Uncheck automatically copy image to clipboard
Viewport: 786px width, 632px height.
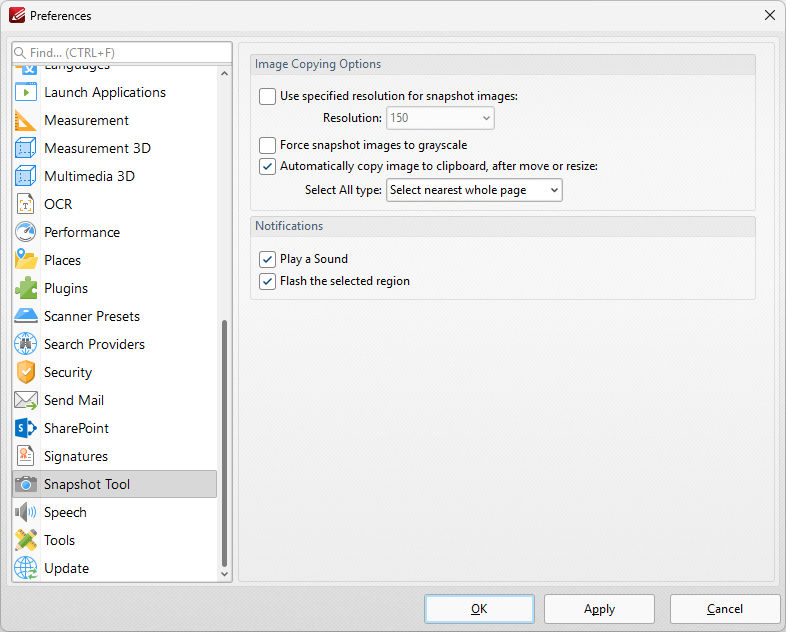tap(267, 166)
